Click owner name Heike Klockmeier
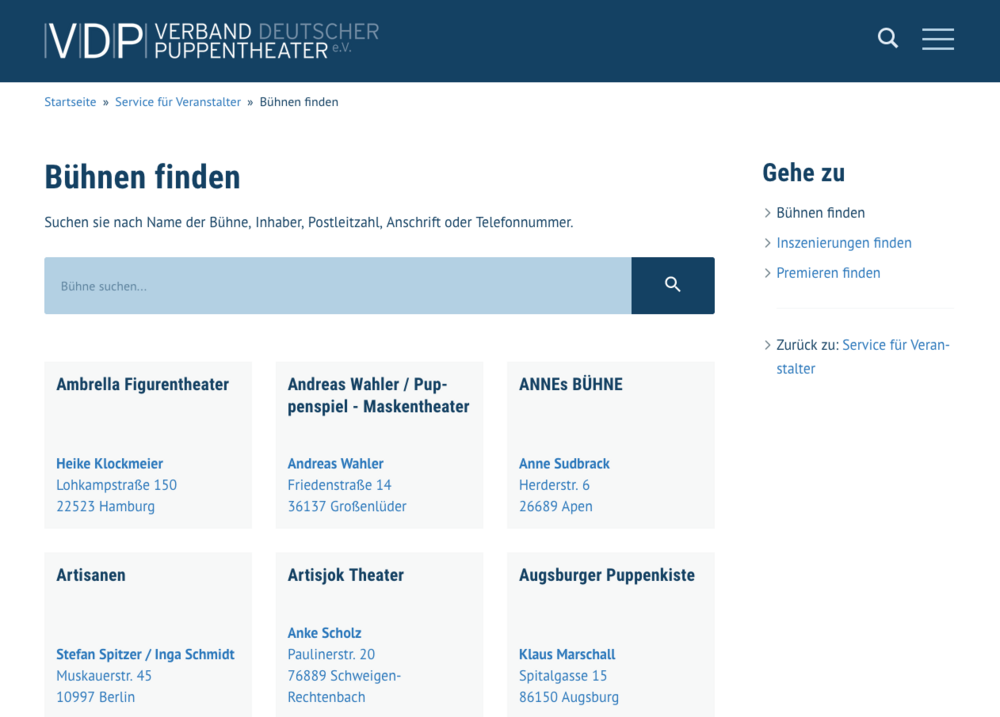 (110, 464)
